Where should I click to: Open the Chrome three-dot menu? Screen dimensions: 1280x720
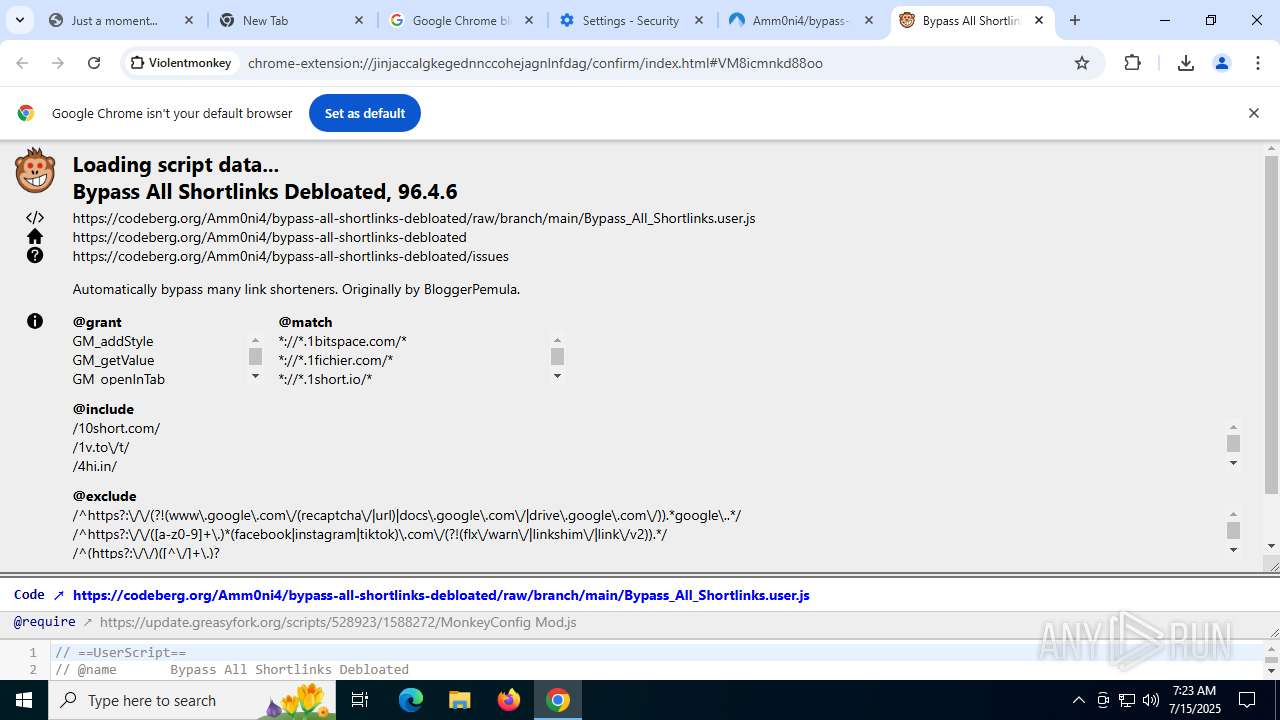coord(1258,63)
